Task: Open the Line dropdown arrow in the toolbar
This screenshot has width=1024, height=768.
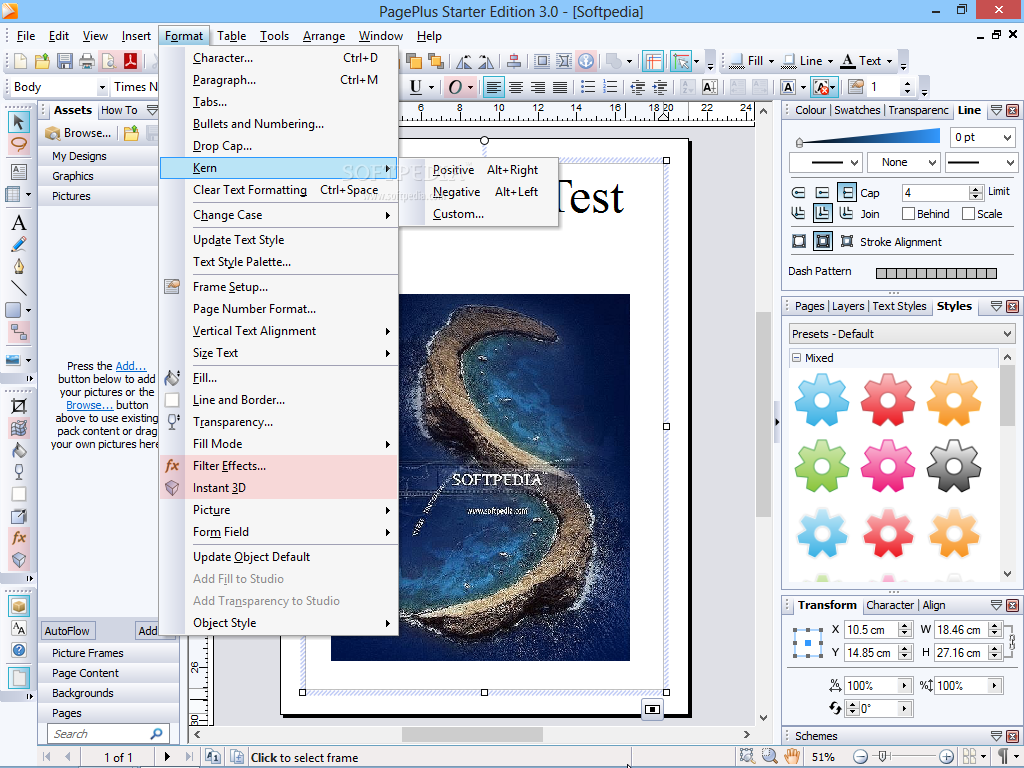Action: [x=830, y=61]
